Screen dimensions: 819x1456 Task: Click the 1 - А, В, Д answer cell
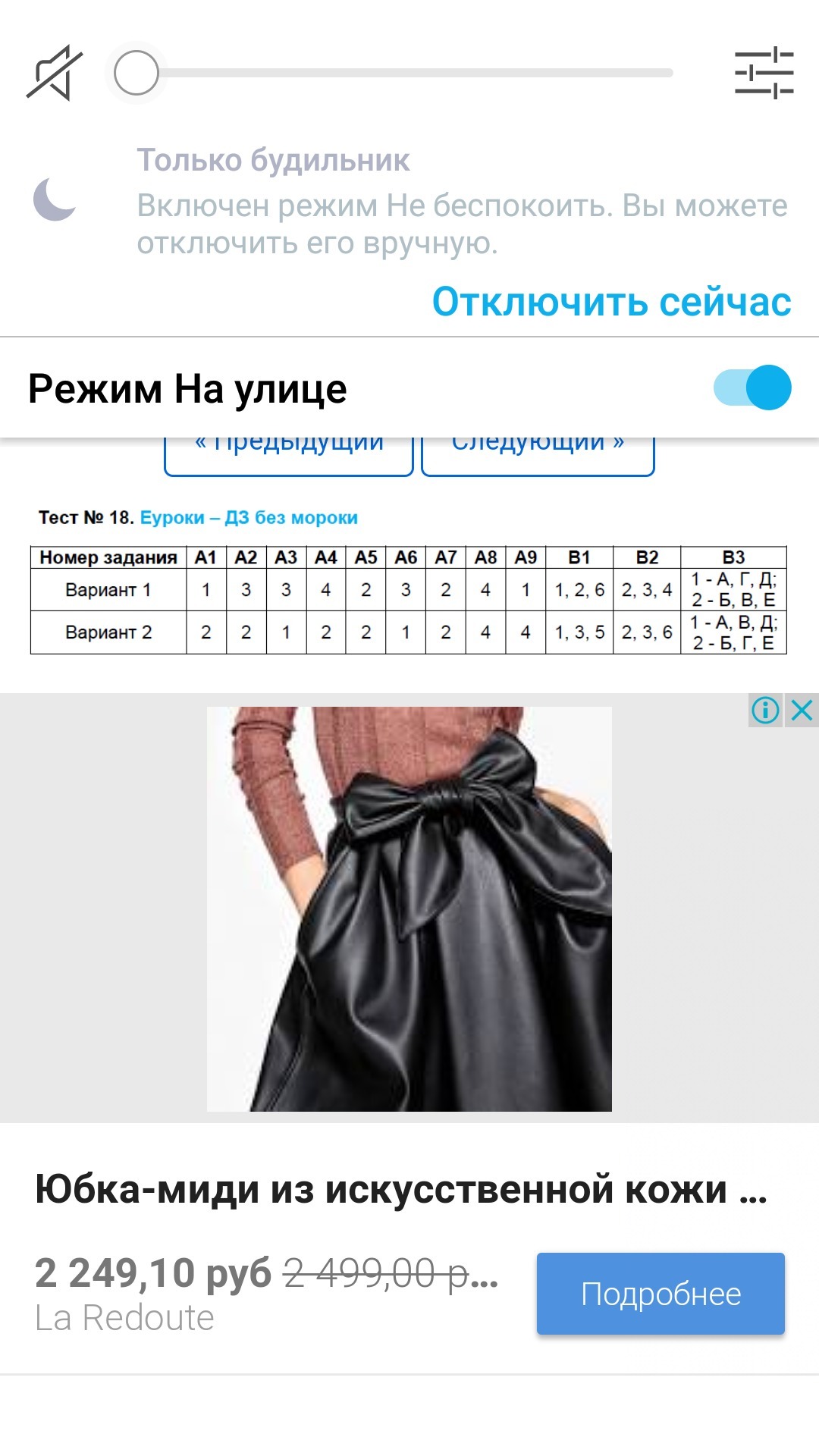pos(733,632)
